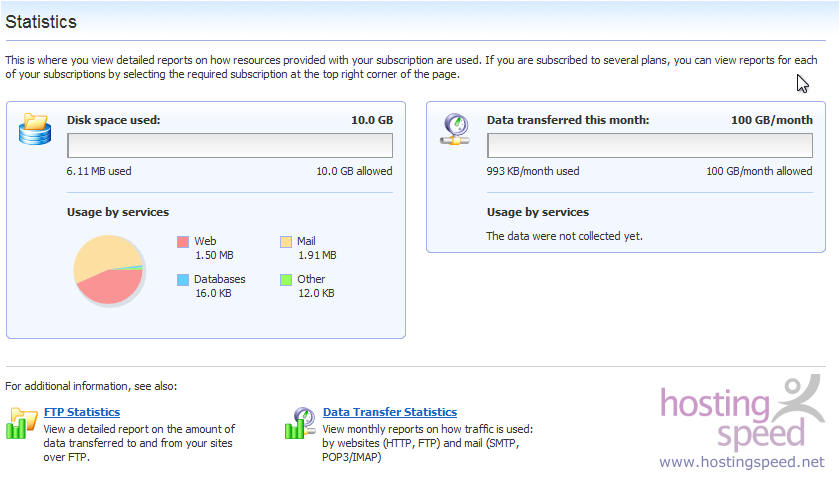Image resolution: width=840 pixels, height=480 pixels.
Task: Click the hosting speed logo
Action: [x=742, y=412]
